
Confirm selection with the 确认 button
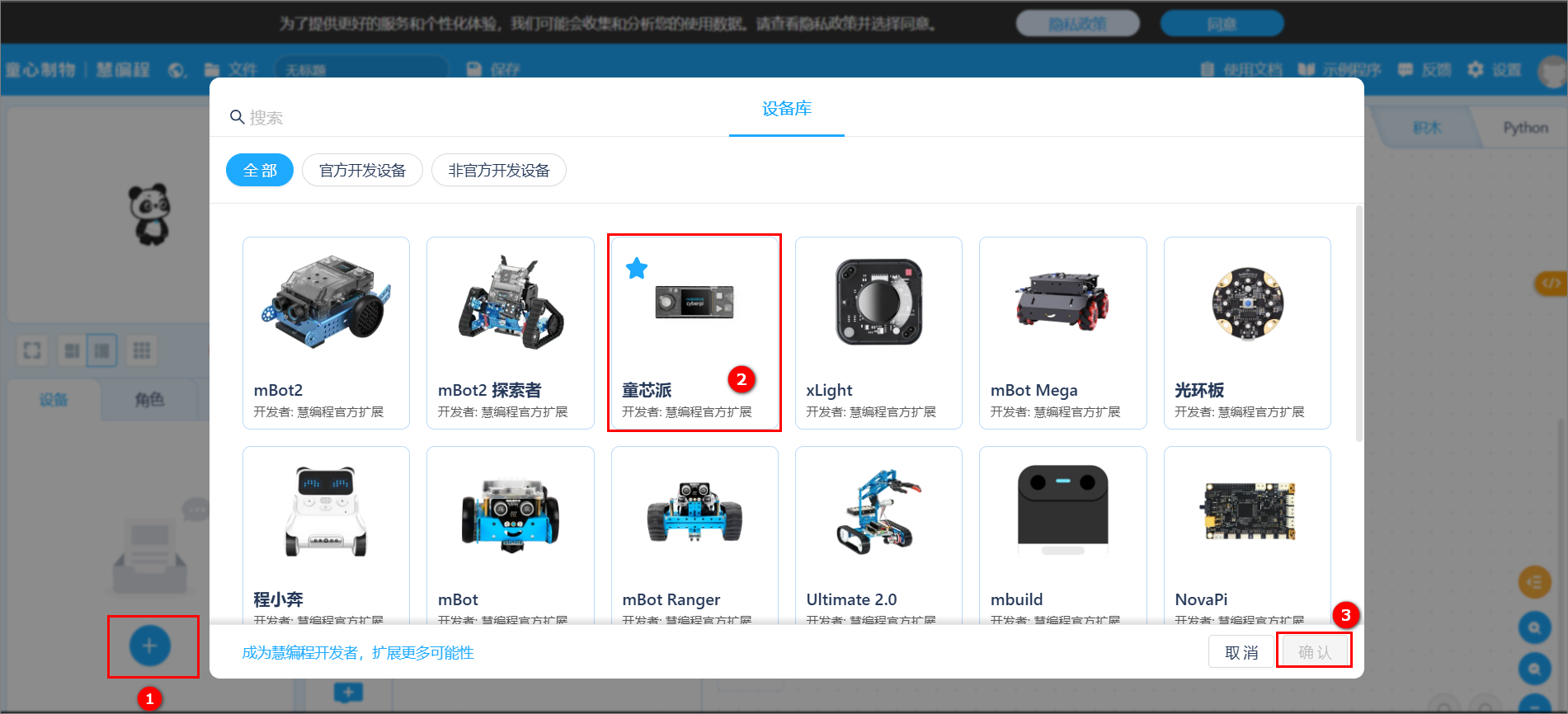coord(1314,652)
